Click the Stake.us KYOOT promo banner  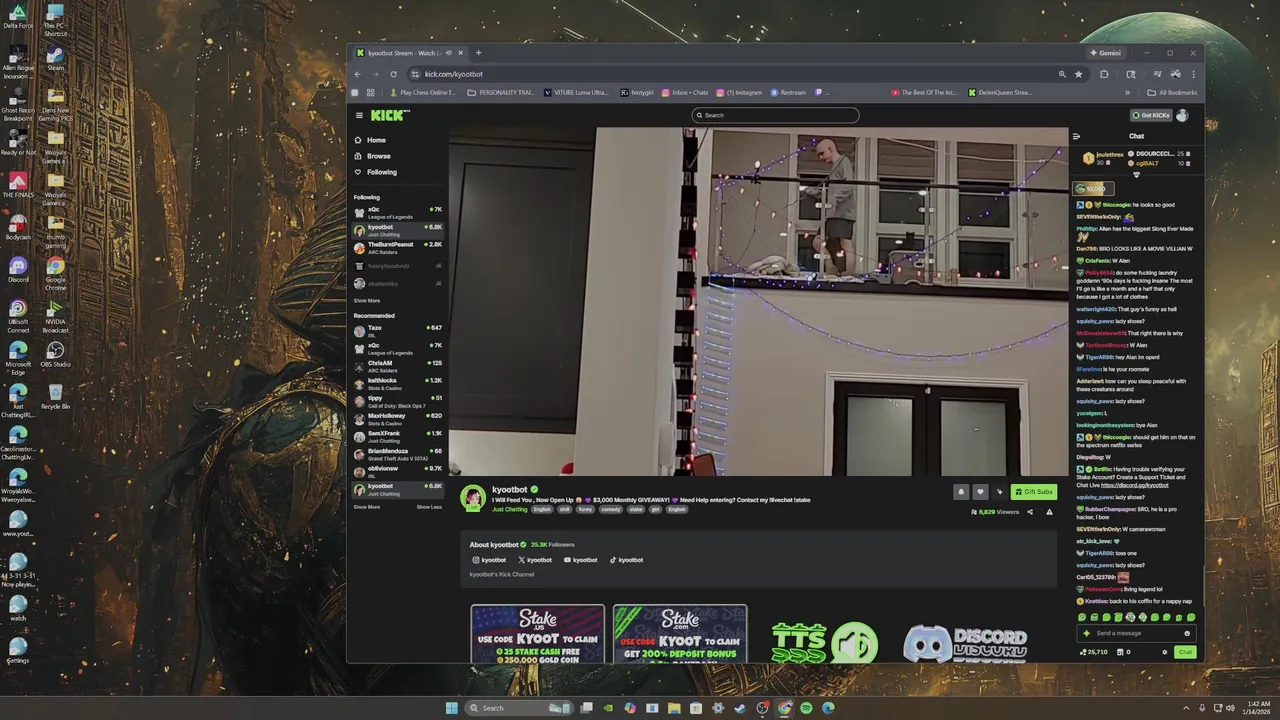point(538,634)
